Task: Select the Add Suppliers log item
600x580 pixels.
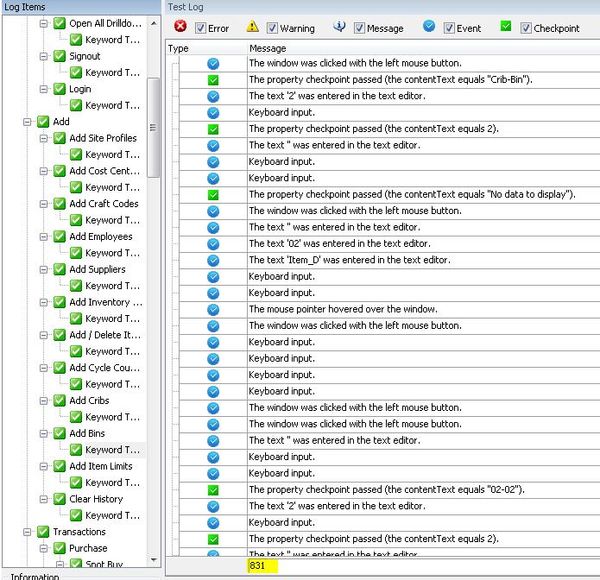Action: click(x=97, y=269)
